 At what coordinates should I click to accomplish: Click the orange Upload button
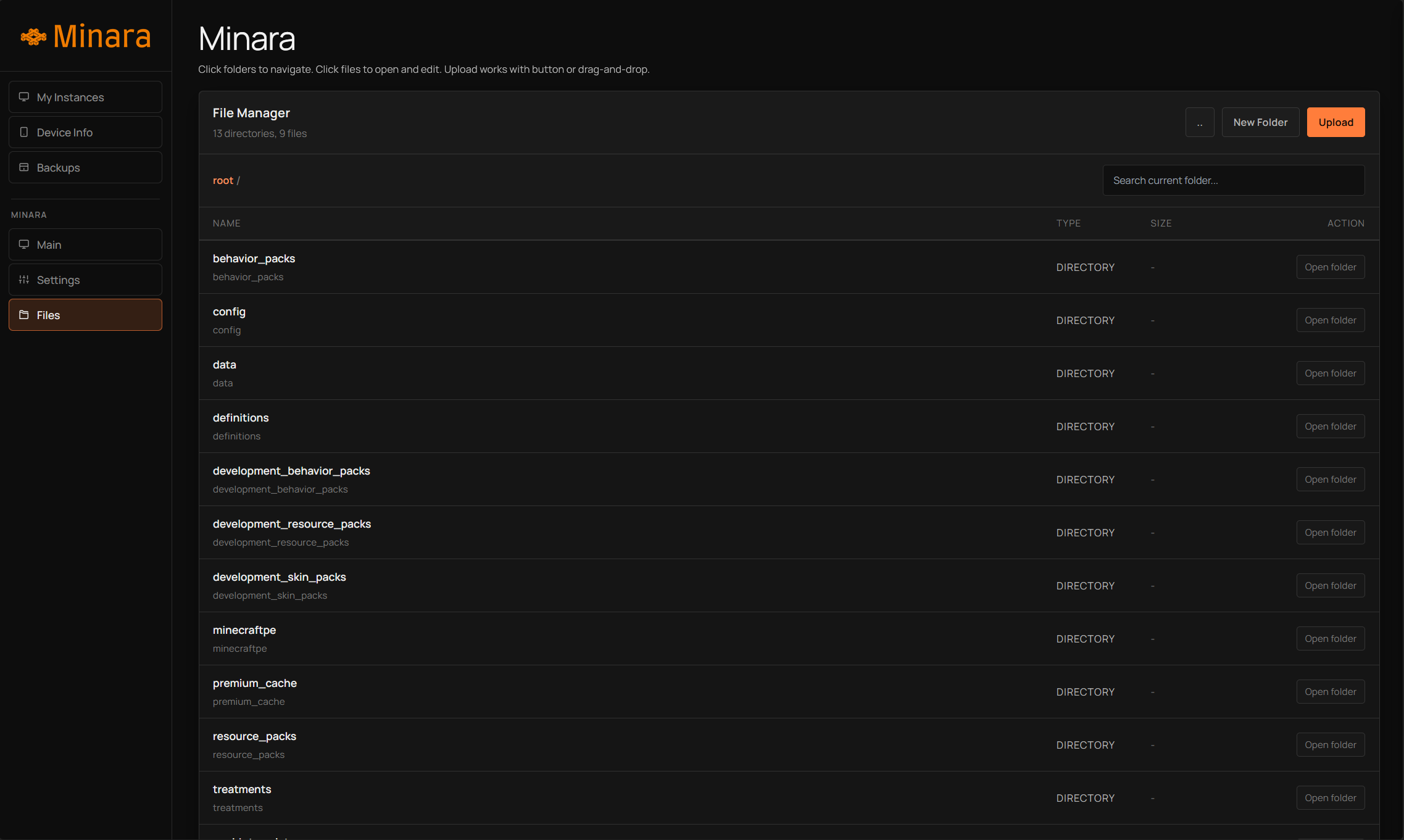(1335, 122)
